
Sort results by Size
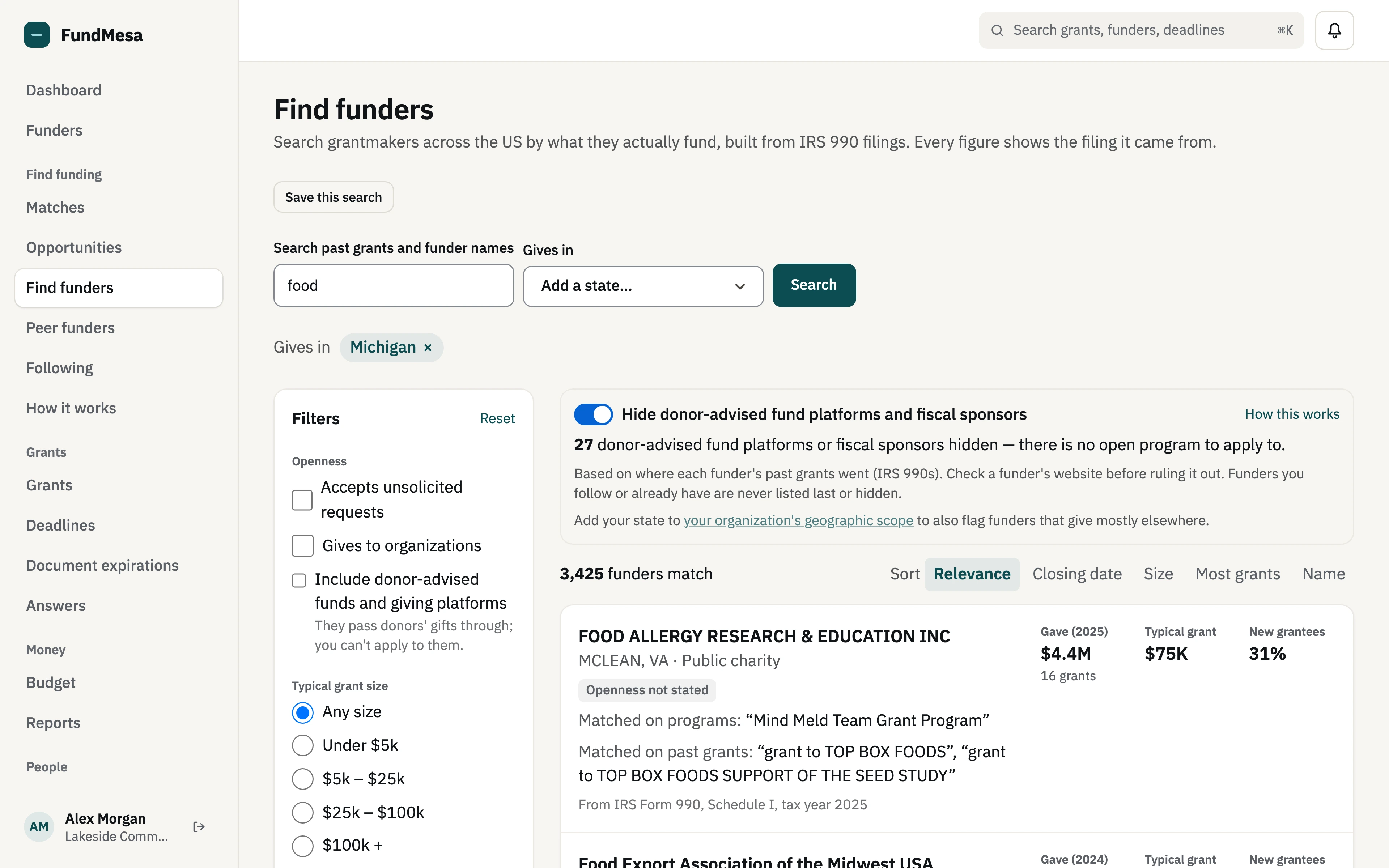click(1158, 574)
